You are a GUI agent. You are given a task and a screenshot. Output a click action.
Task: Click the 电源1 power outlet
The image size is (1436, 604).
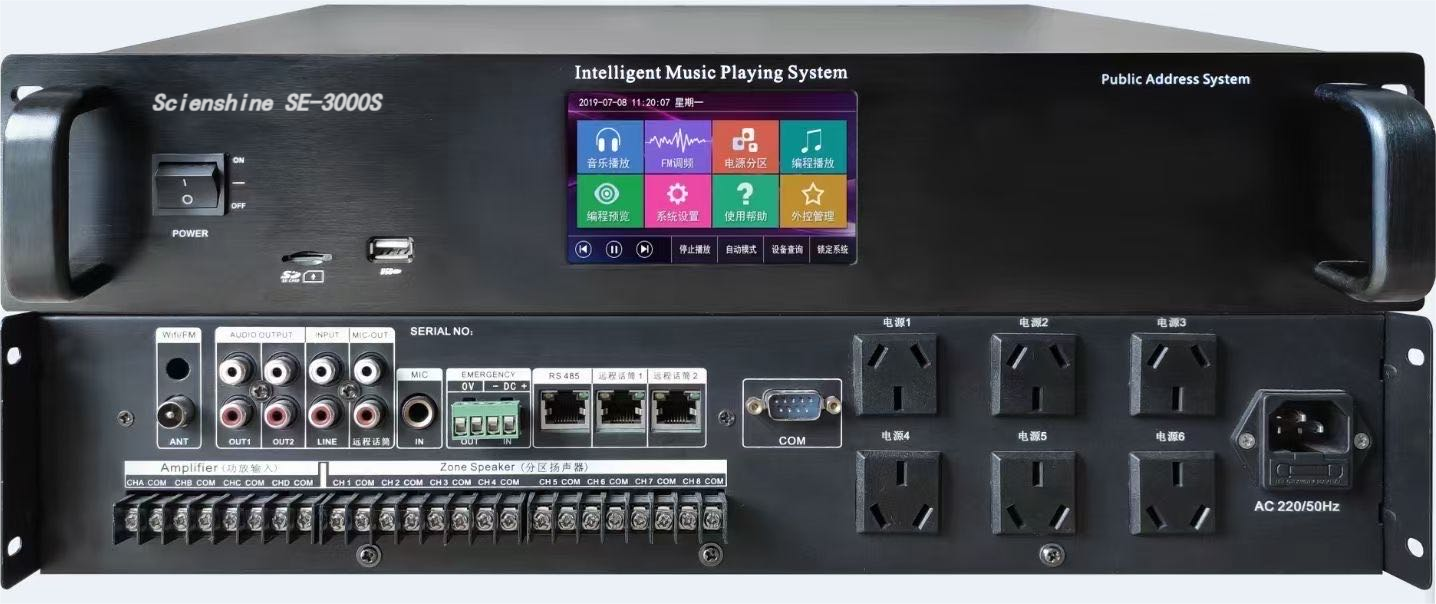pos(895,374)
